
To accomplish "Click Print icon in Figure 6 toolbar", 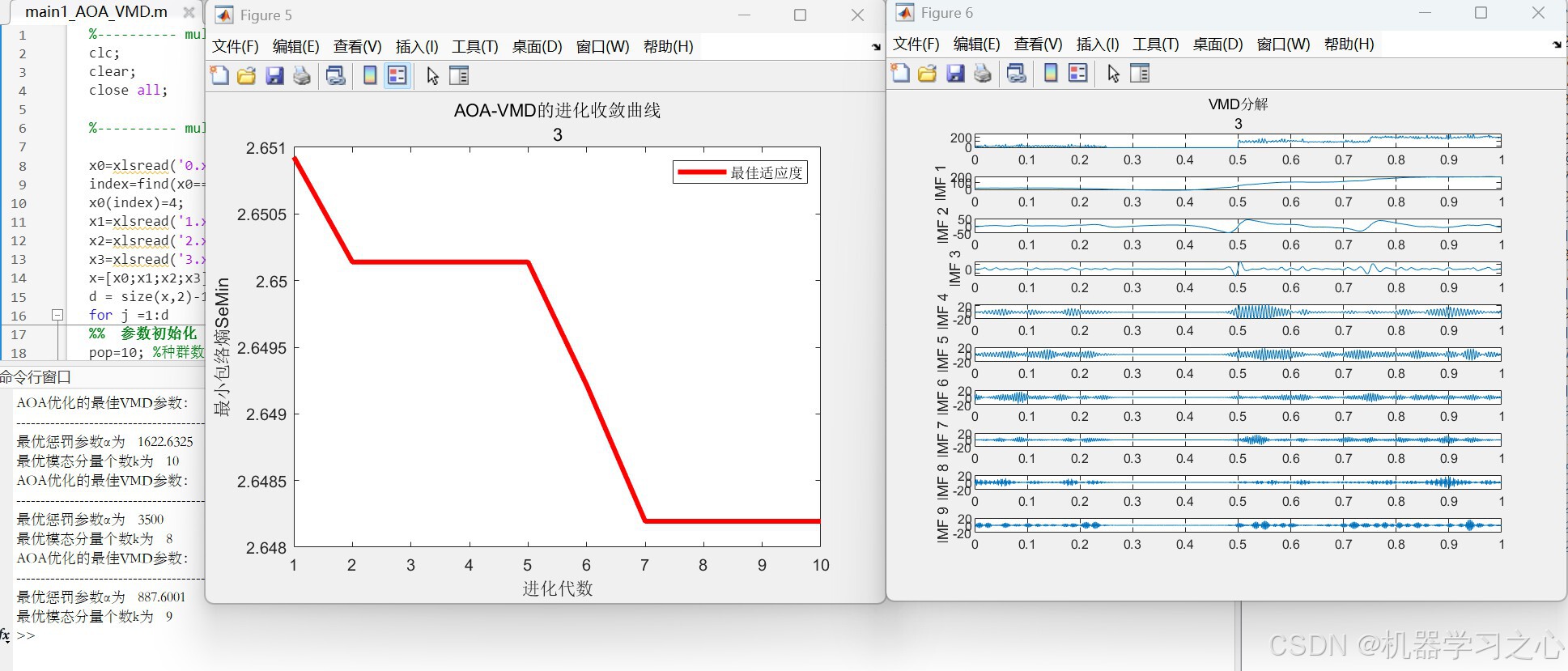I will [983, 74].
